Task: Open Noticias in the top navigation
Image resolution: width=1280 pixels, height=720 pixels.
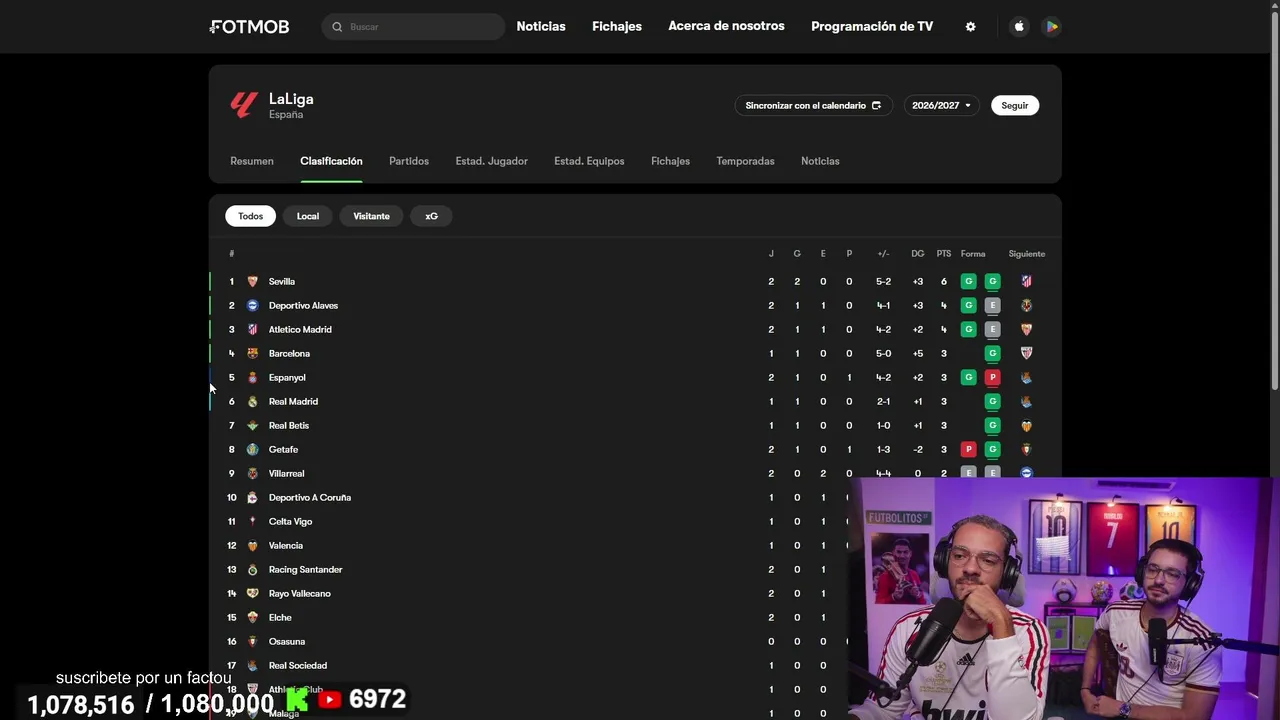Action: click(541, 26)
